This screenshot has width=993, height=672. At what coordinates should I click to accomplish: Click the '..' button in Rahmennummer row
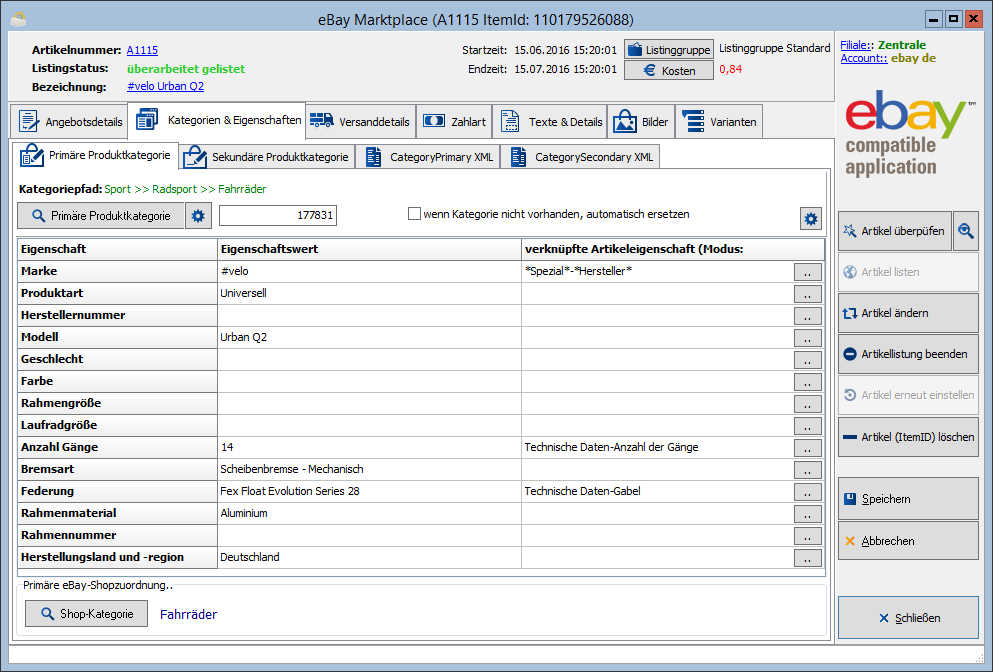pos(807,536)
